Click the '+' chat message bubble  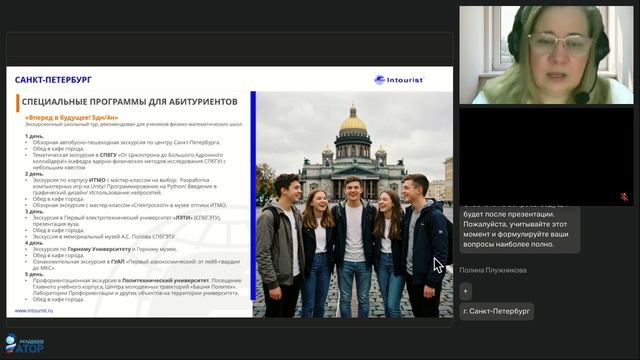point(466,291)
